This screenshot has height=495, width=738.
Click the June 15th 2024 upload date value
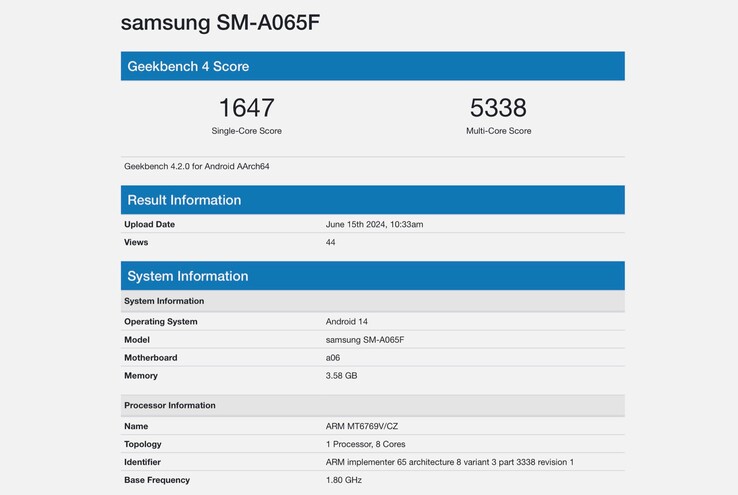pos(374,224)
